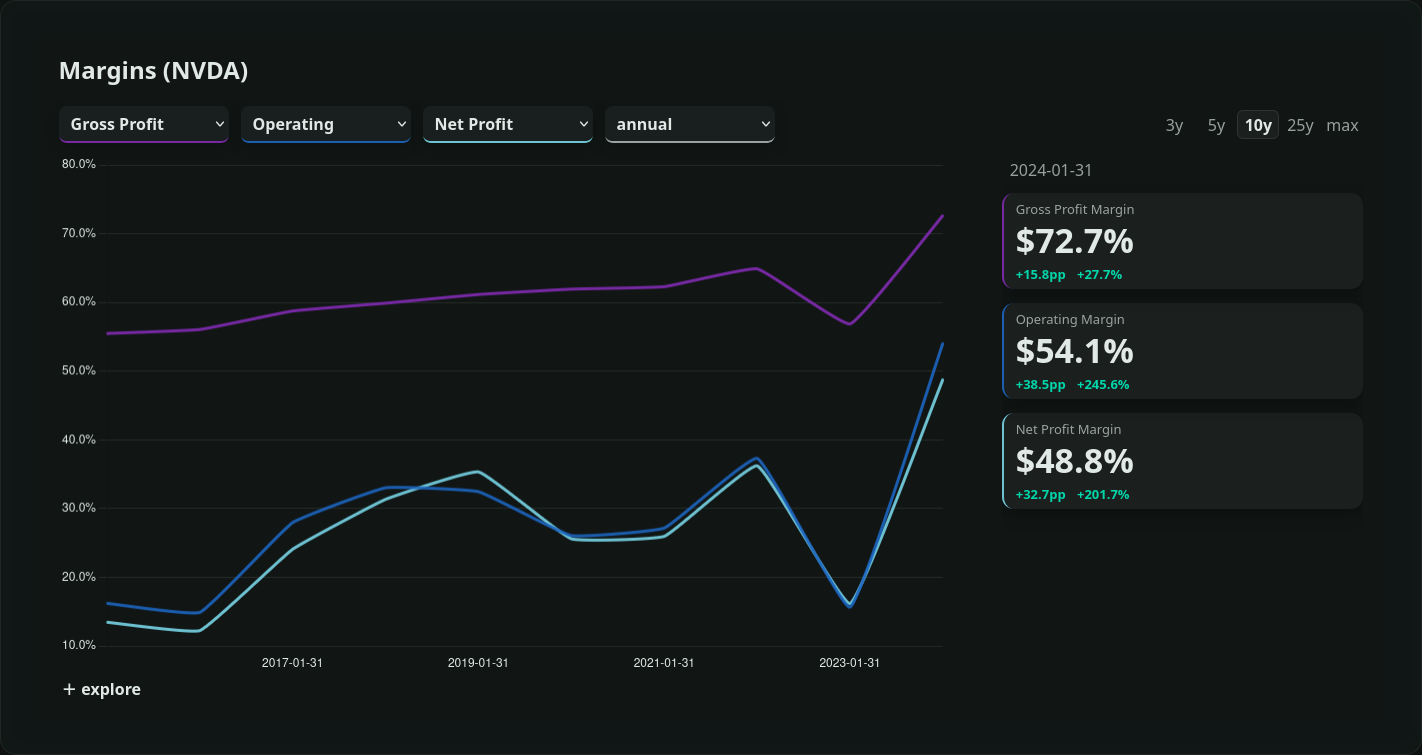This screenshot has height=755, width=1422.
Task: Open the Gross Profit metric dropdown
Action: [x=144, y=124]
